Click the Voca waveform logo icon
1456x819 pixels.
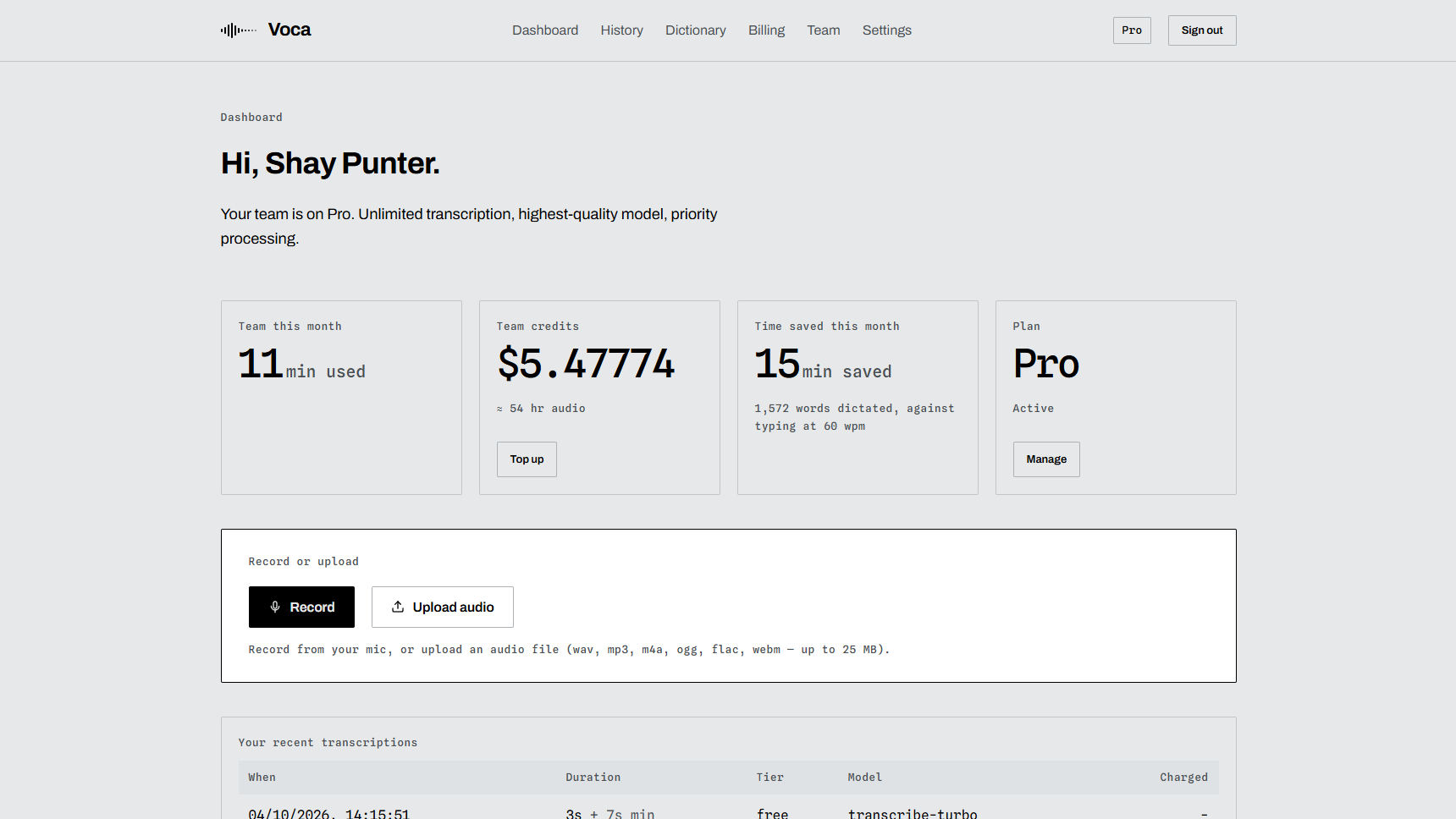239,30
